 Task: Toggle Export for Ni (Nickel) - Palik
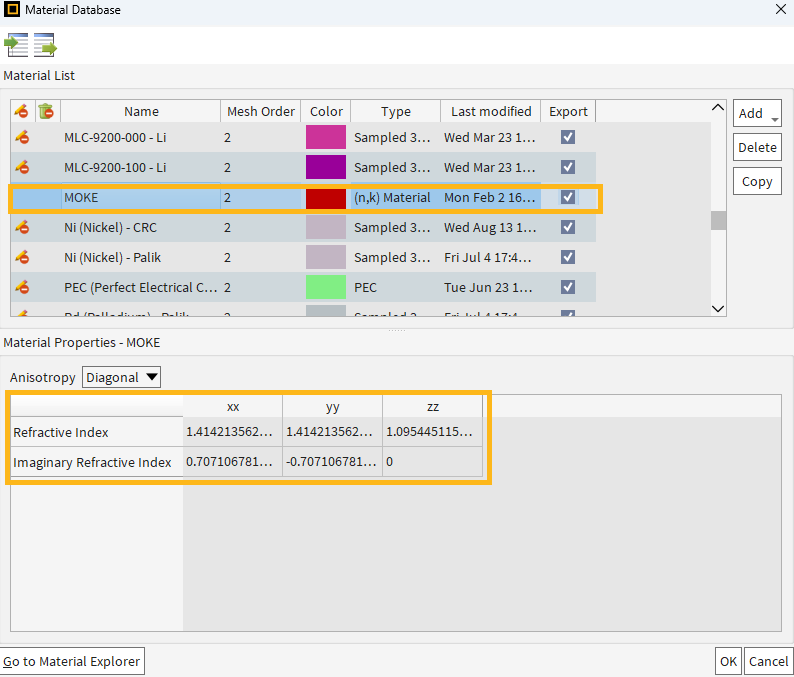(x=568, y=257)
